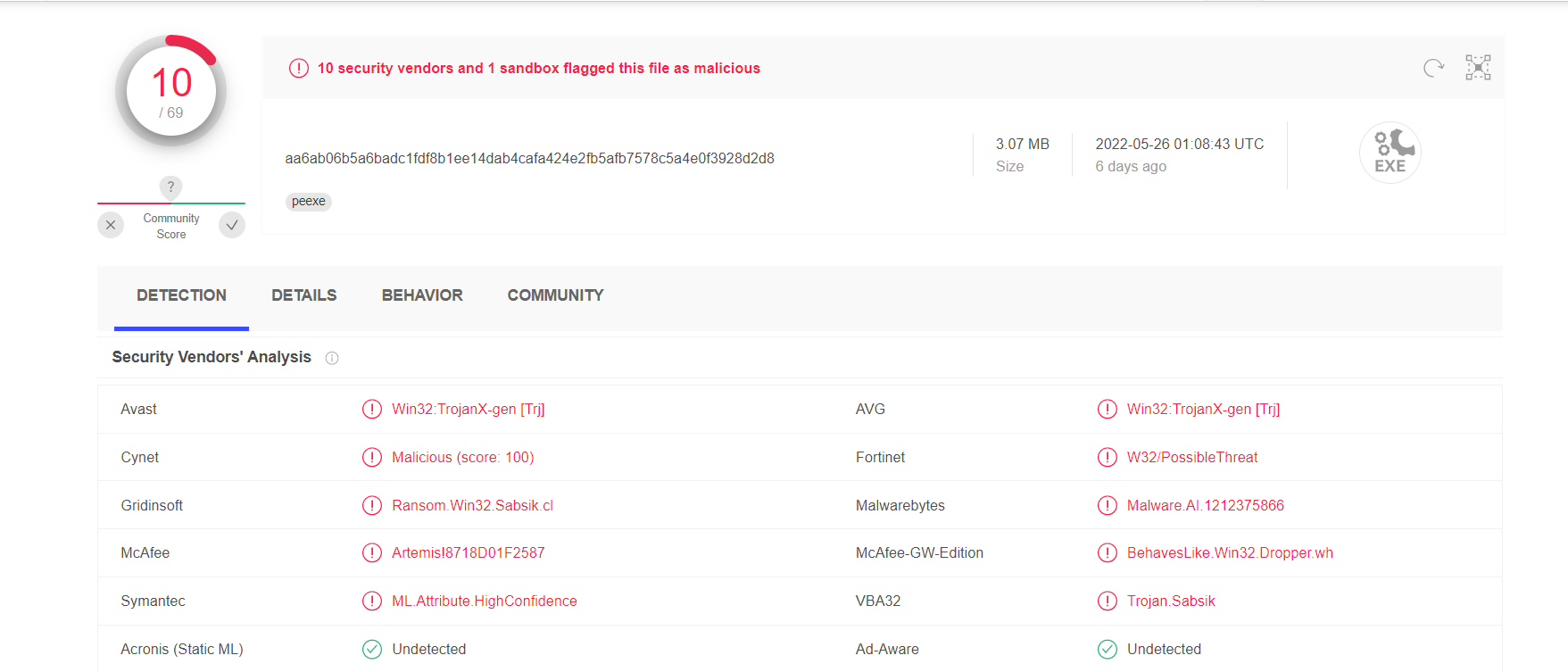Click the Community Score label
Viewport: 1568px width, 672px height.
171,226
